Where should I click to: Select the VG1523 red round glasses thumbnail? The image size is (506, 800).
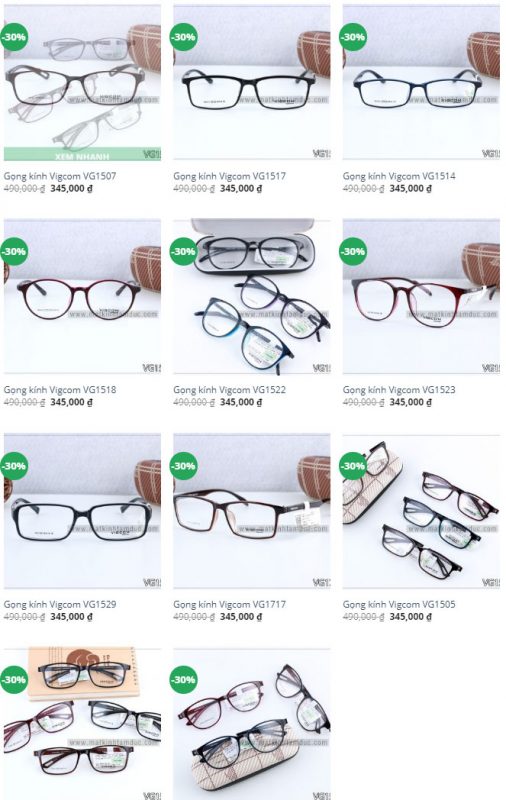[x=421, y=296]
